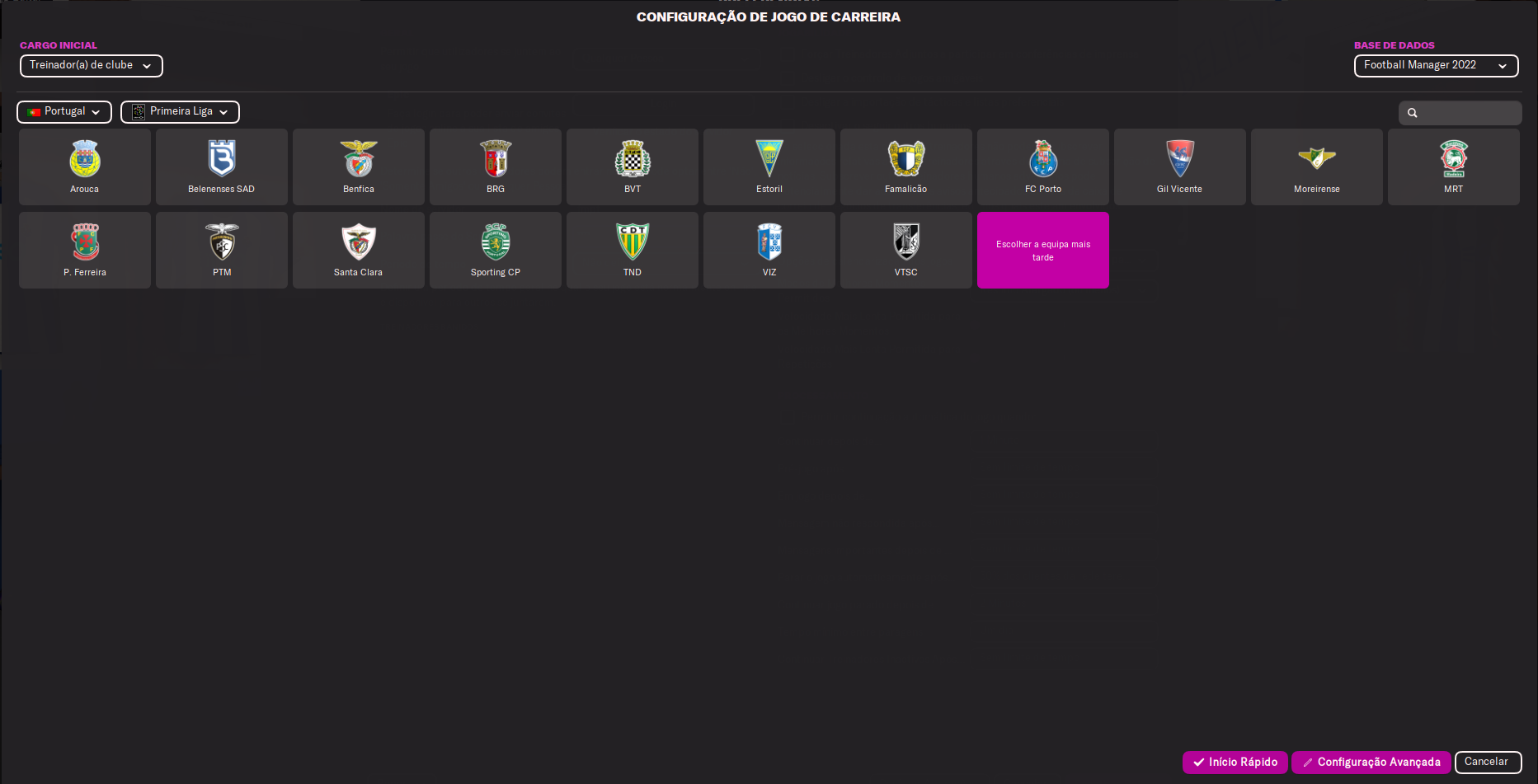Choose the Santa Clara crest
The height and width of the screenshot is (784, 1538).
pyautogui.click(x=359, y=242)
